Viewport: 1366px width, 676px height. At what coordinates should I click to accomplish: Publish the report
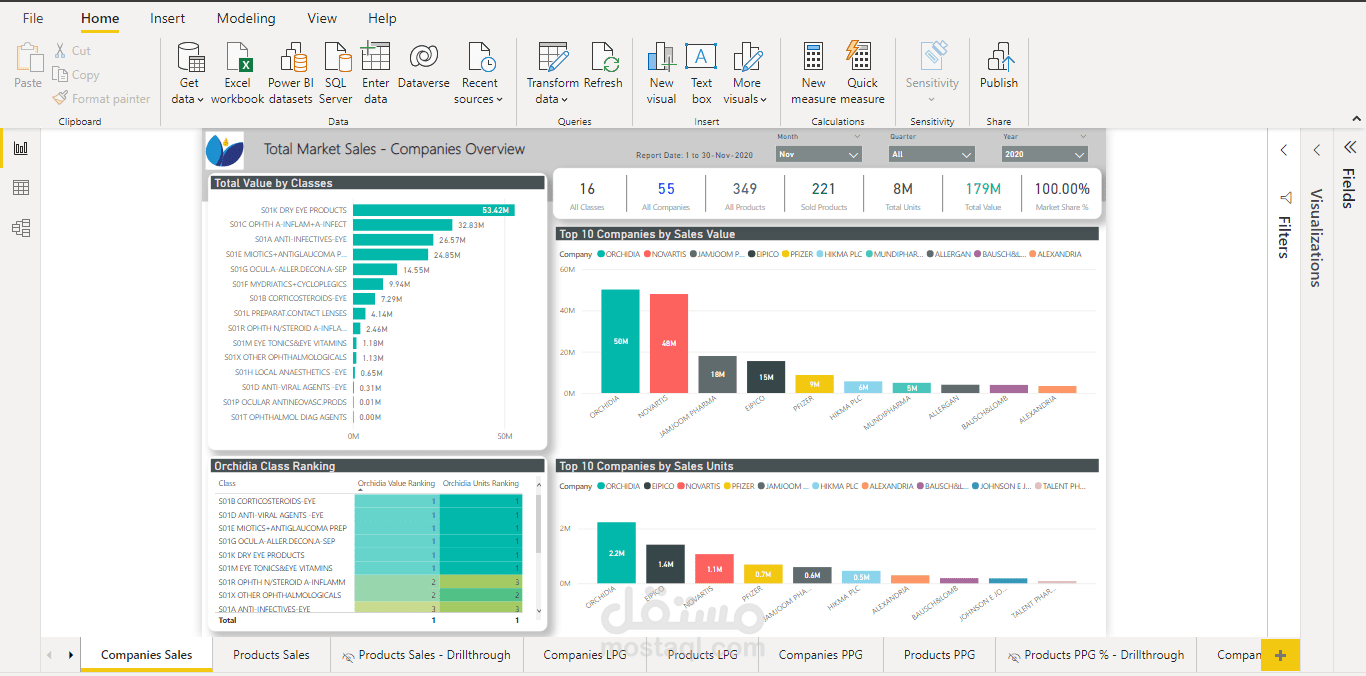pos(999,66)
